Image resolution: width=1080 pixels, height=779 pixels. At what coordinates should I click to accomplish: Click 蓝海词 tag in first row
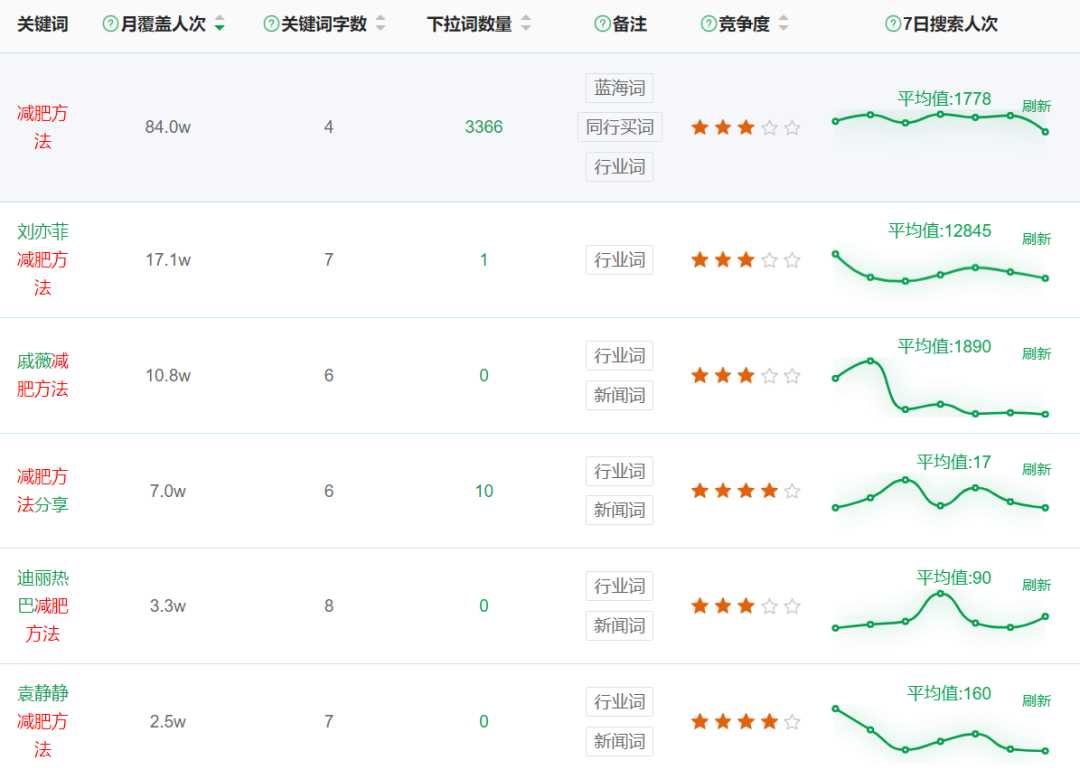619,88
